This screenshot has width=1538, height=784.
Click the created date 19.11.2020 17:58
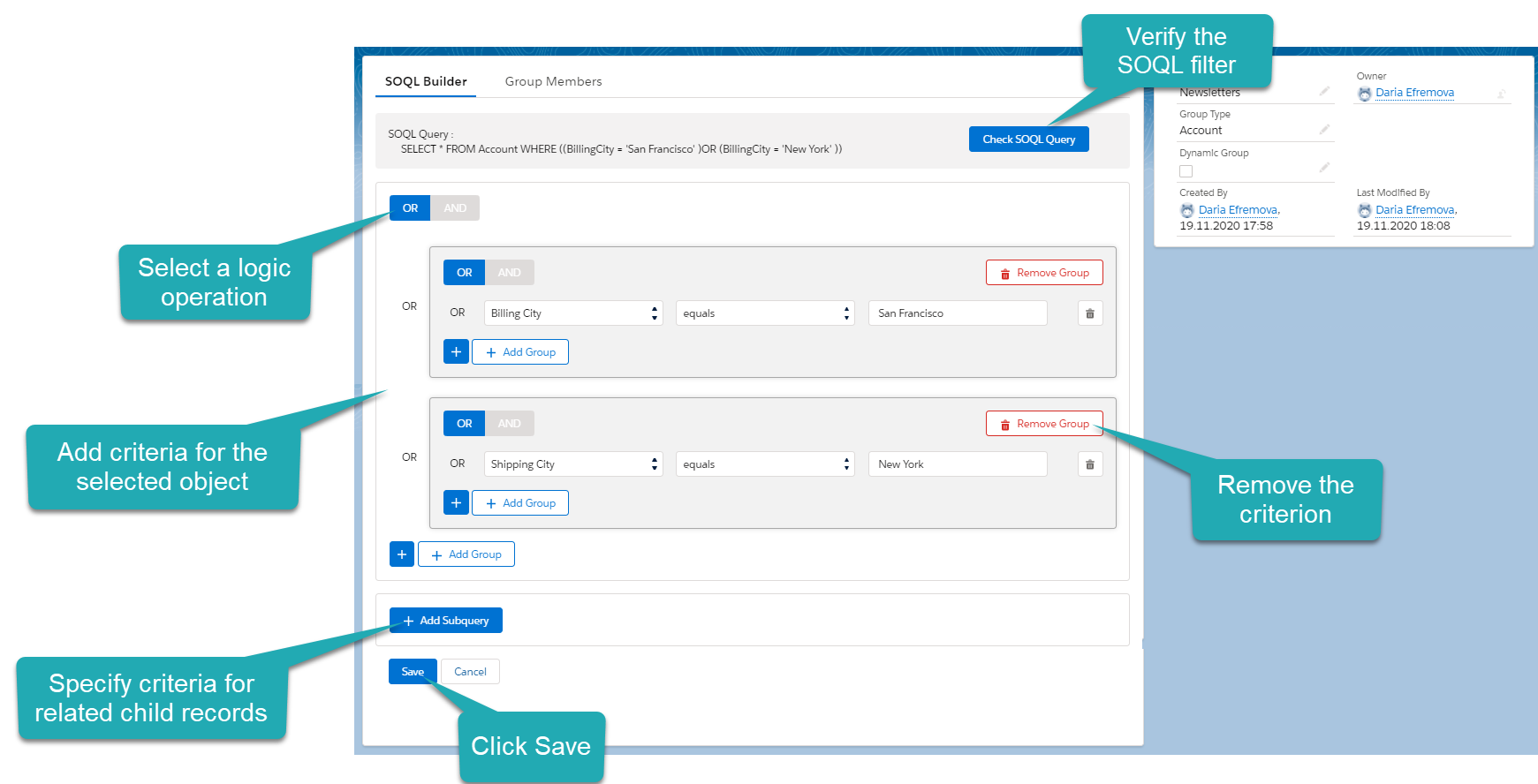[1226, 226]
